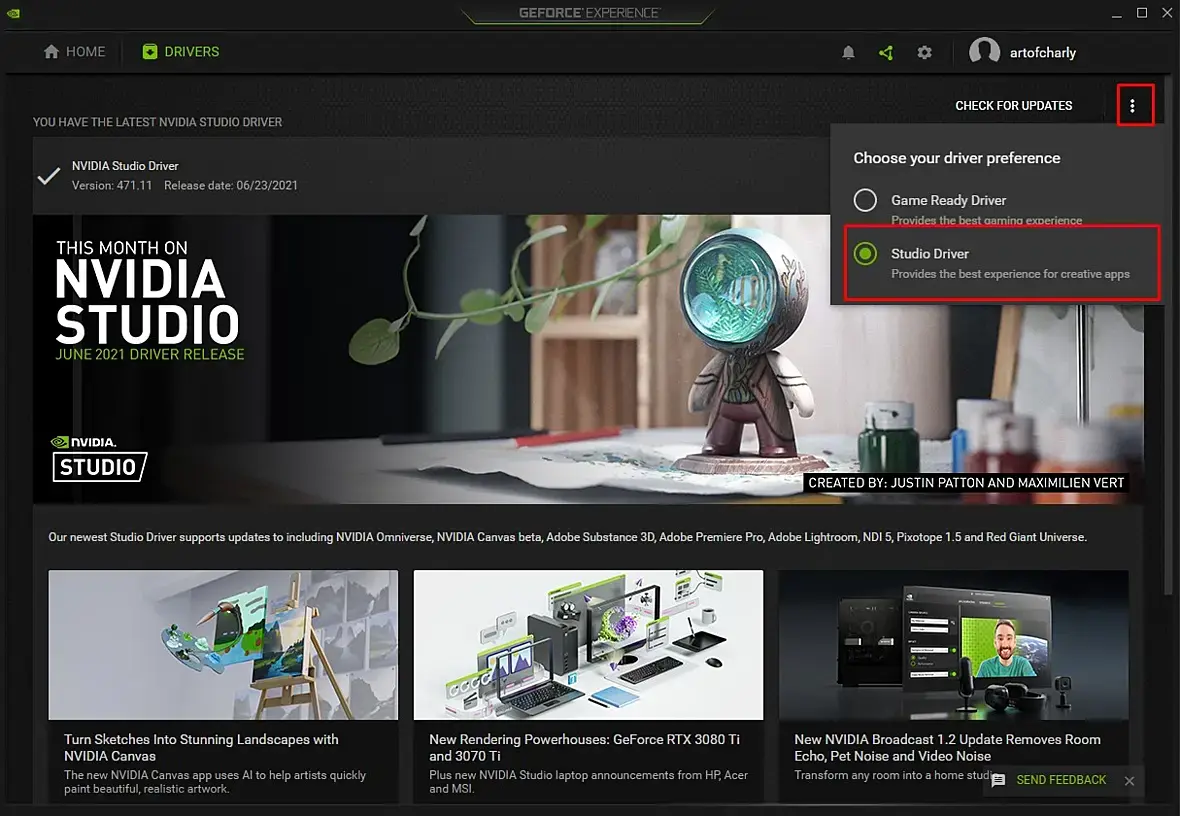The width and height of the screenshot is (1180, 816).
Task: Click 'Choose your driver preference' heading
Action: click(956, 158)
